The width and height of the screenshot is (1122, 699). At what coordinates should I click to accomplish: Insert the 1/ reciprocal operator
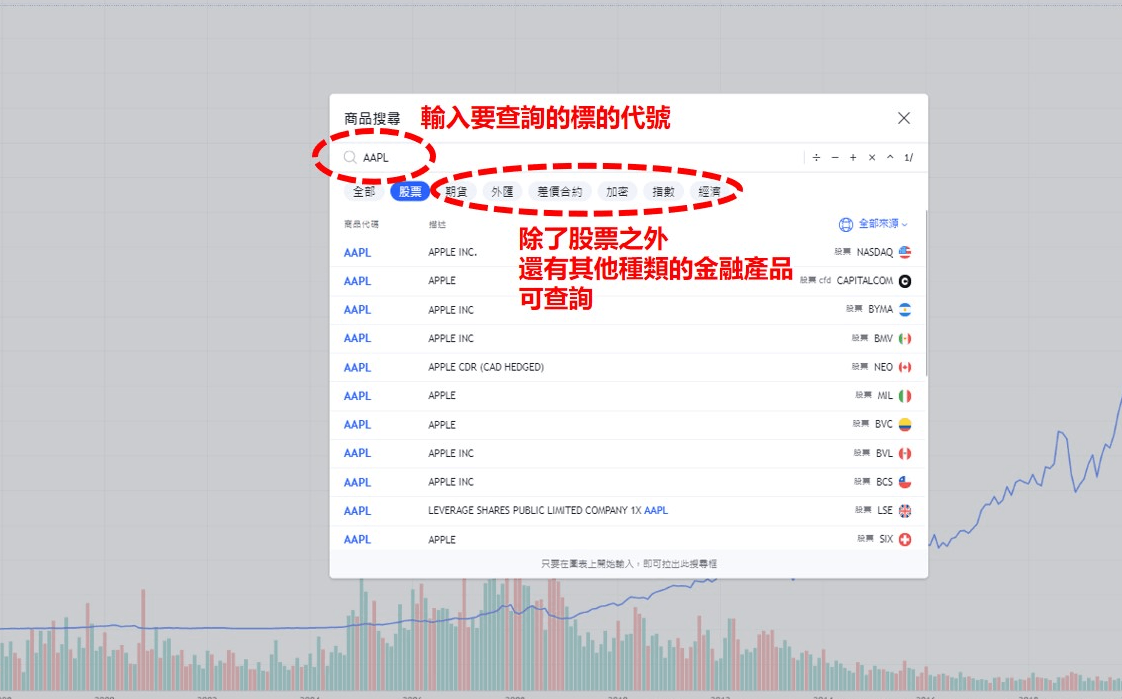tap(909, 157)
